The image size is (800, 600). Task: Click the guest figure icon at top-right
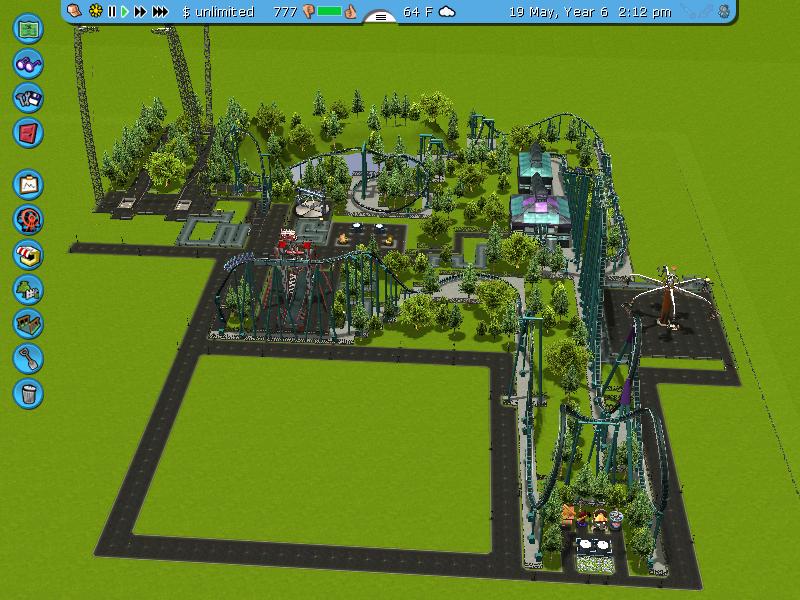[x=724, y=11]
